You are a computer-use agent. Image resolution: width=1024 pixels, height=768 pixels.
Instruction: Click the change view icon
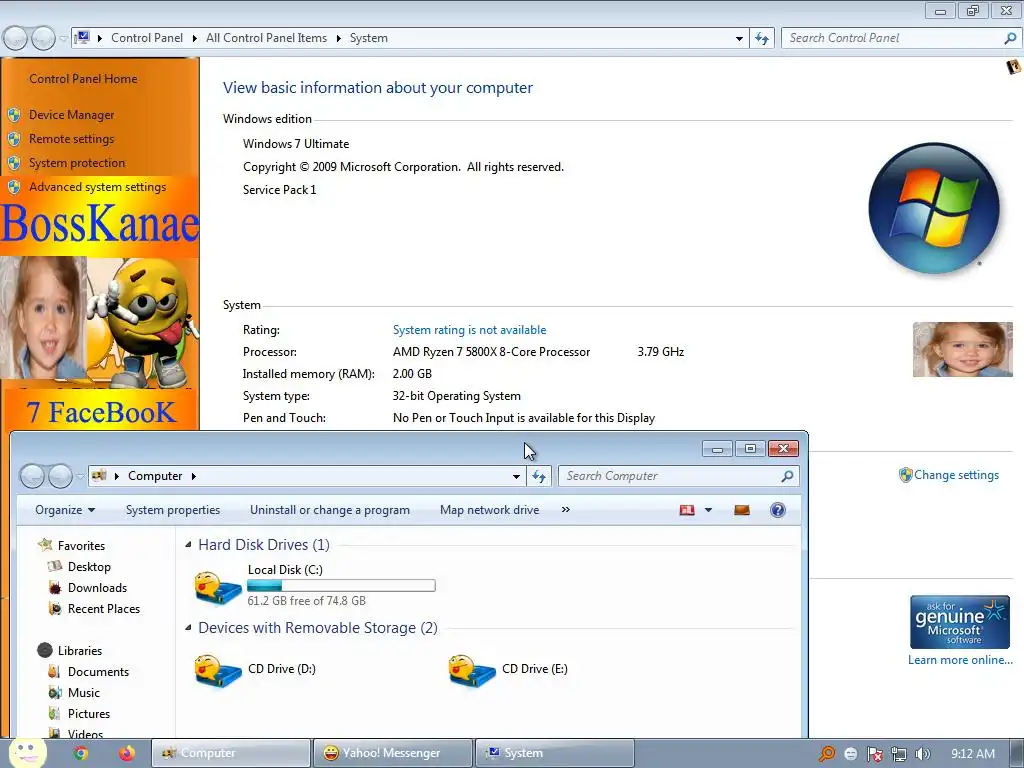click(x=687, y=510)
